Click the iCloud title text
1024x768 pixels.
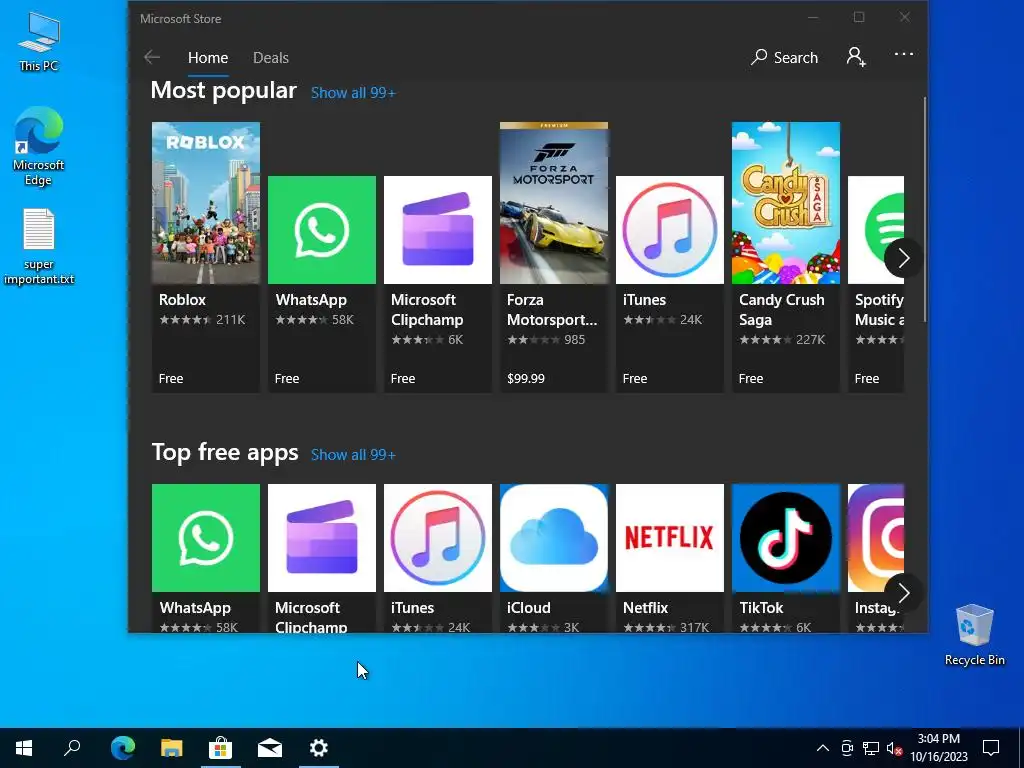528,608
